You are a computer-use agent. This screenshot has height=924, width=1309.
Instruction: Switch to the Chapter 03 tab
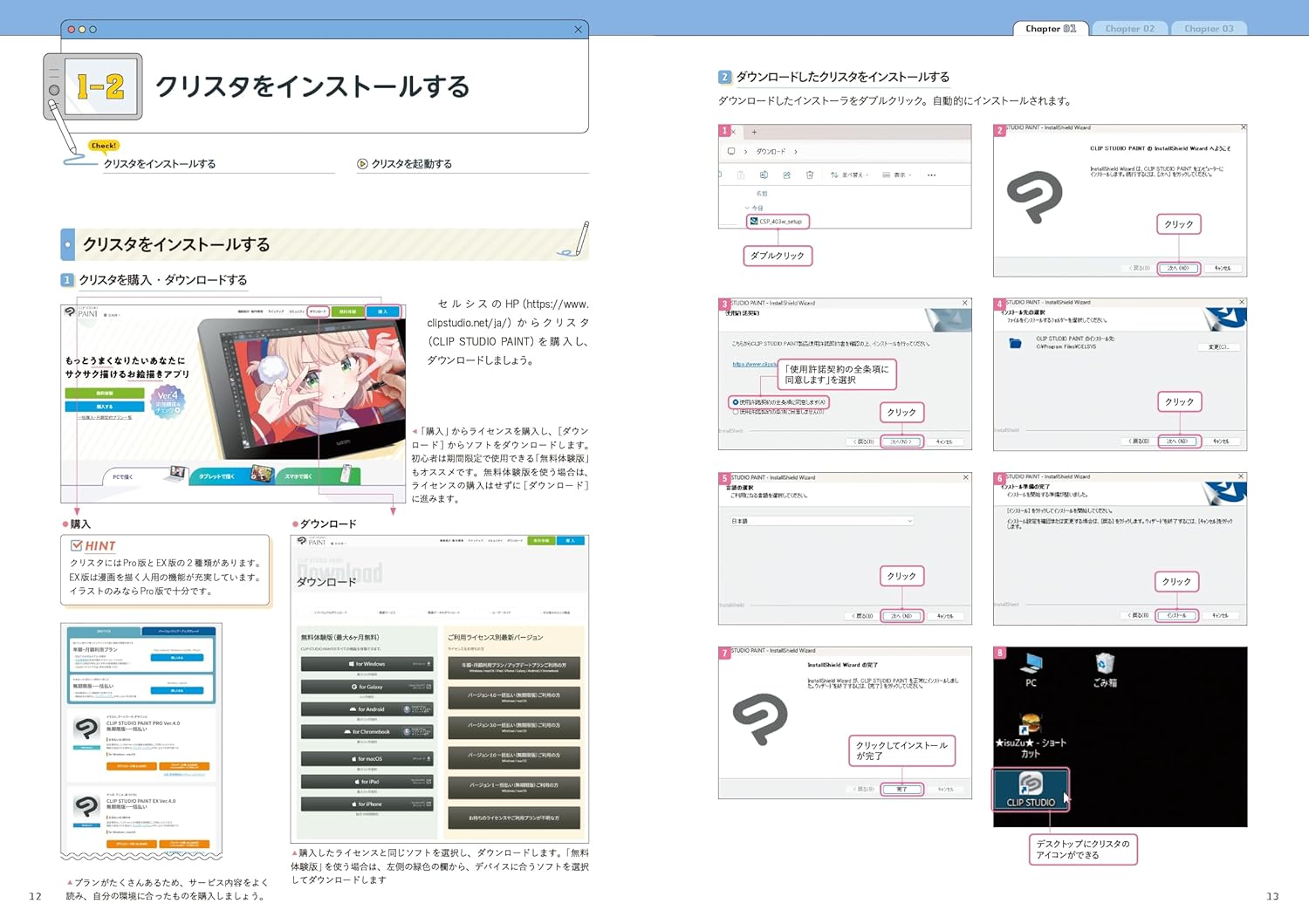click(1209, 29)
